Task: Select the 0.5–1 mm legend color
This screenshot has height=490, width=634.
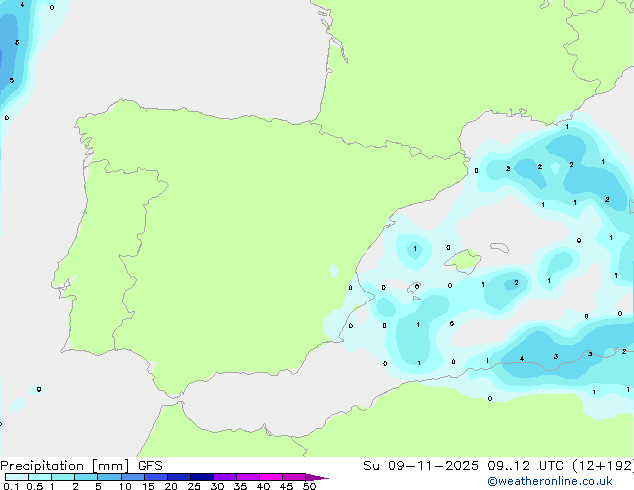Action: [x=40, y=477]
